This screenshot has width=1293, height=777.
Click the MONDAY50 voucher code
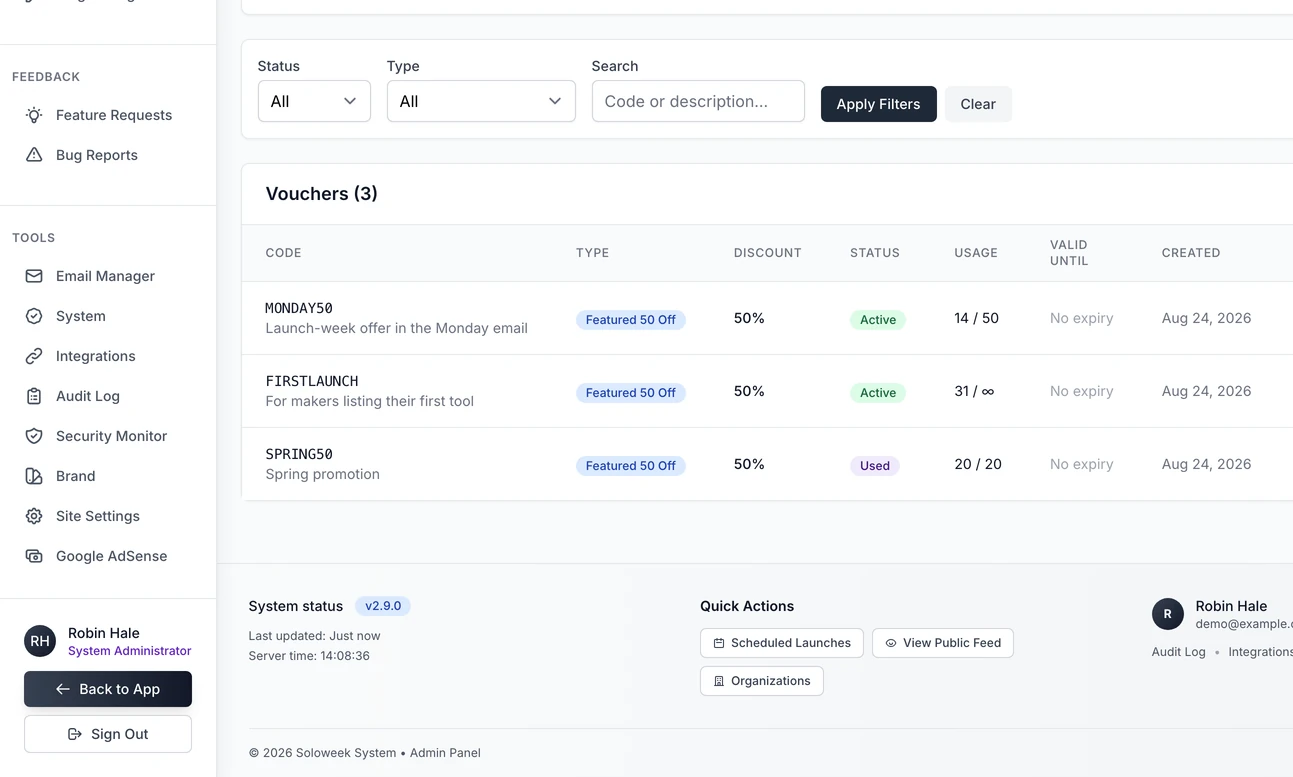(299, 308)
